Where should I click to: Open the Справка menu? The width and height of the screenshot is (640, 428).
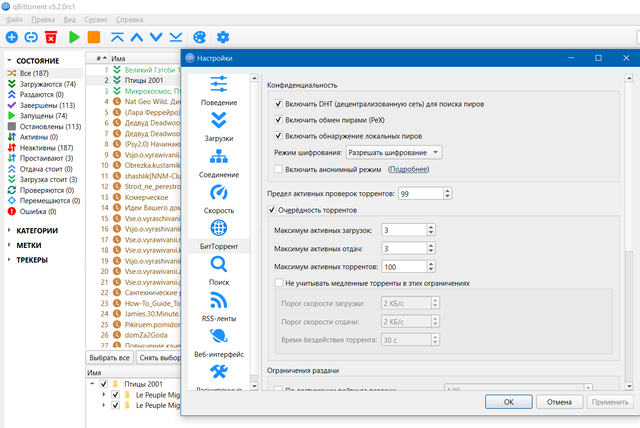coord(129,20)
